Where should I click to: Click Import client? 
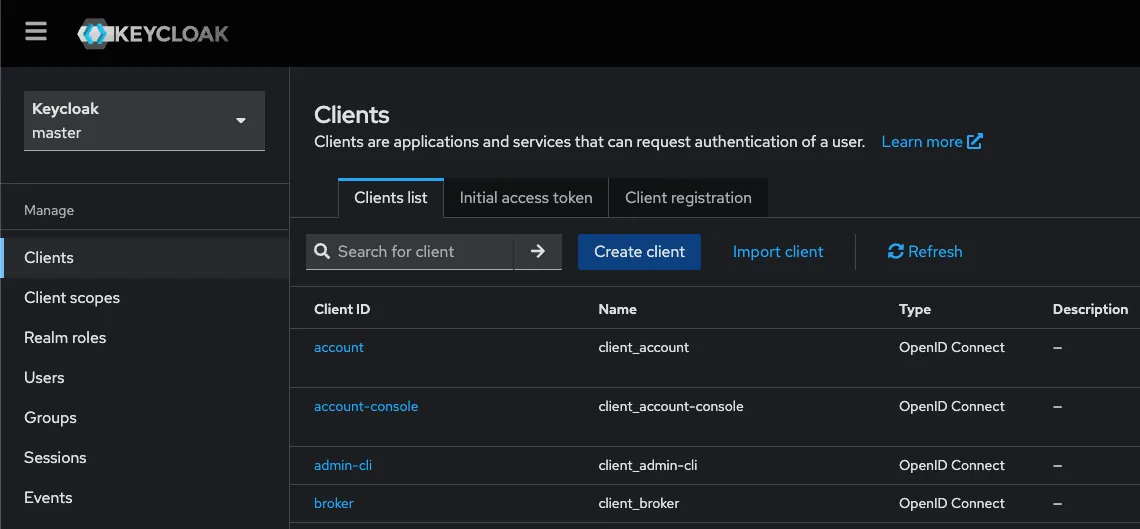click(x=778, y=251)
